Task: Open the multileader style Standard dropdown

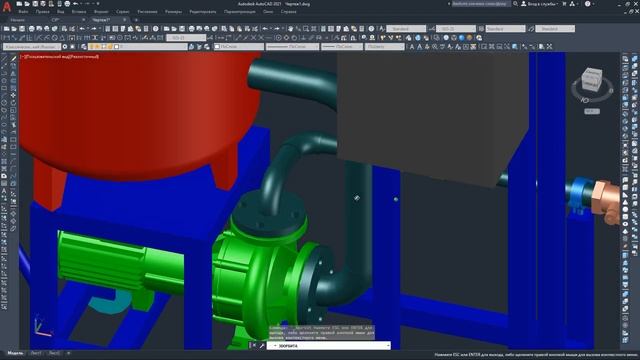Action: click(x=555, y=29)
